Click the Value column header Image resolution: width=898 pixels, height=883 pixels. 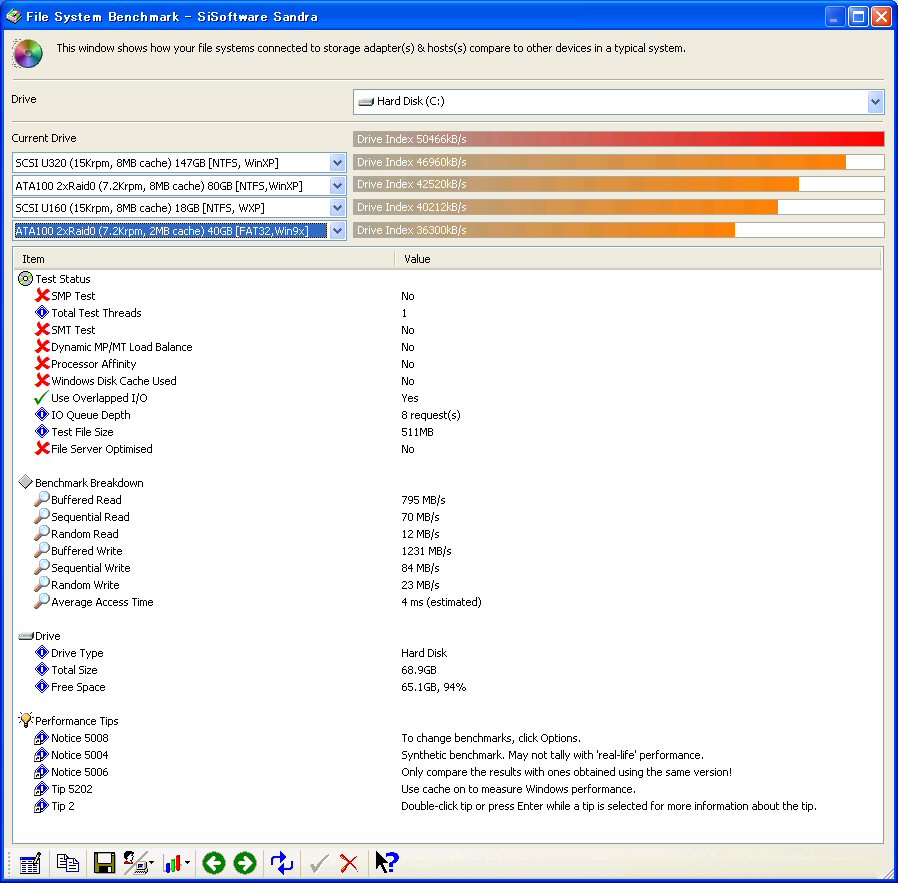coord(638,259)
